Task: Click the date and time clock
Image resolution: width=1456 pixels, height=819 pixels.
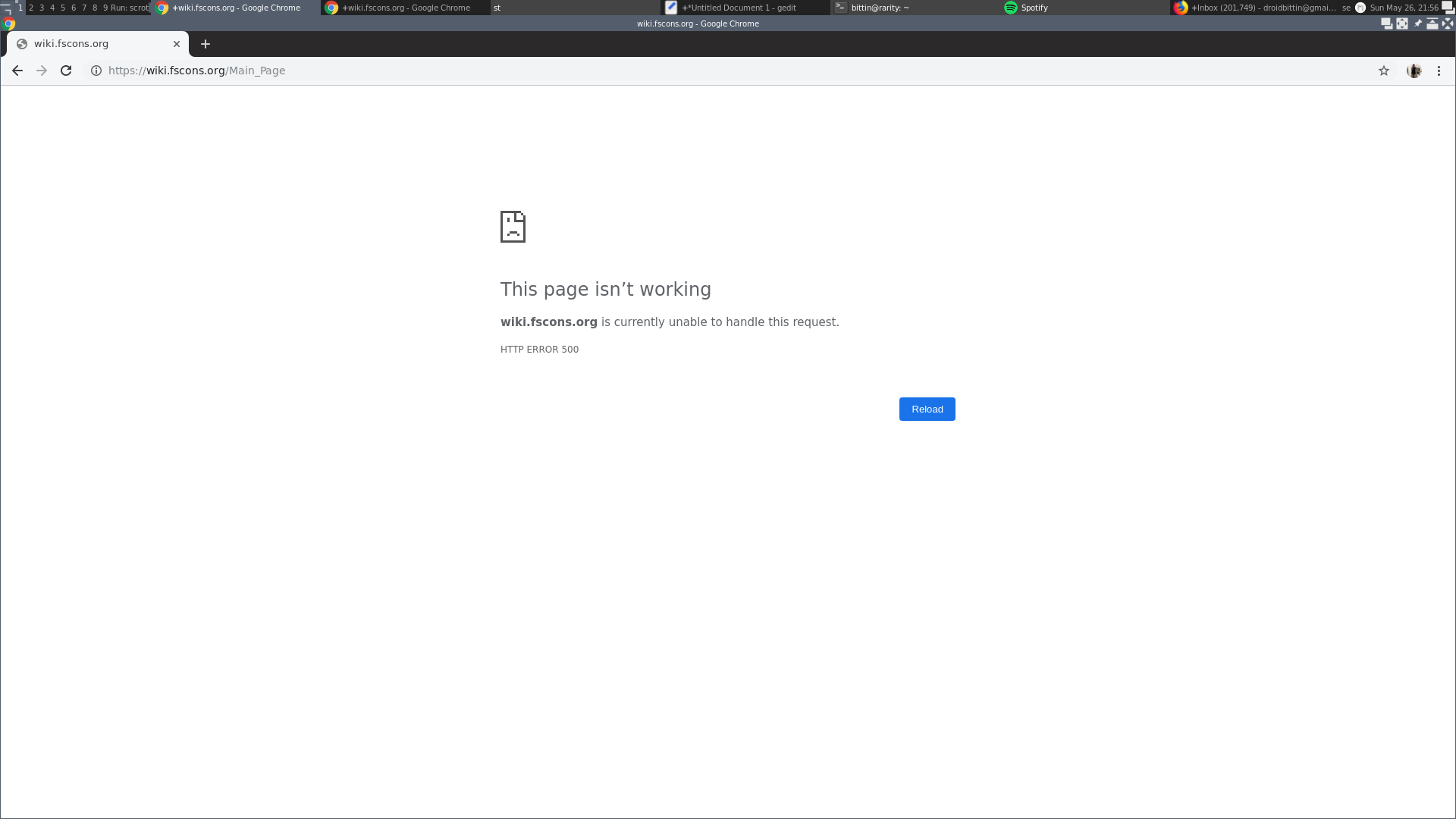Action: [1404, 8]
